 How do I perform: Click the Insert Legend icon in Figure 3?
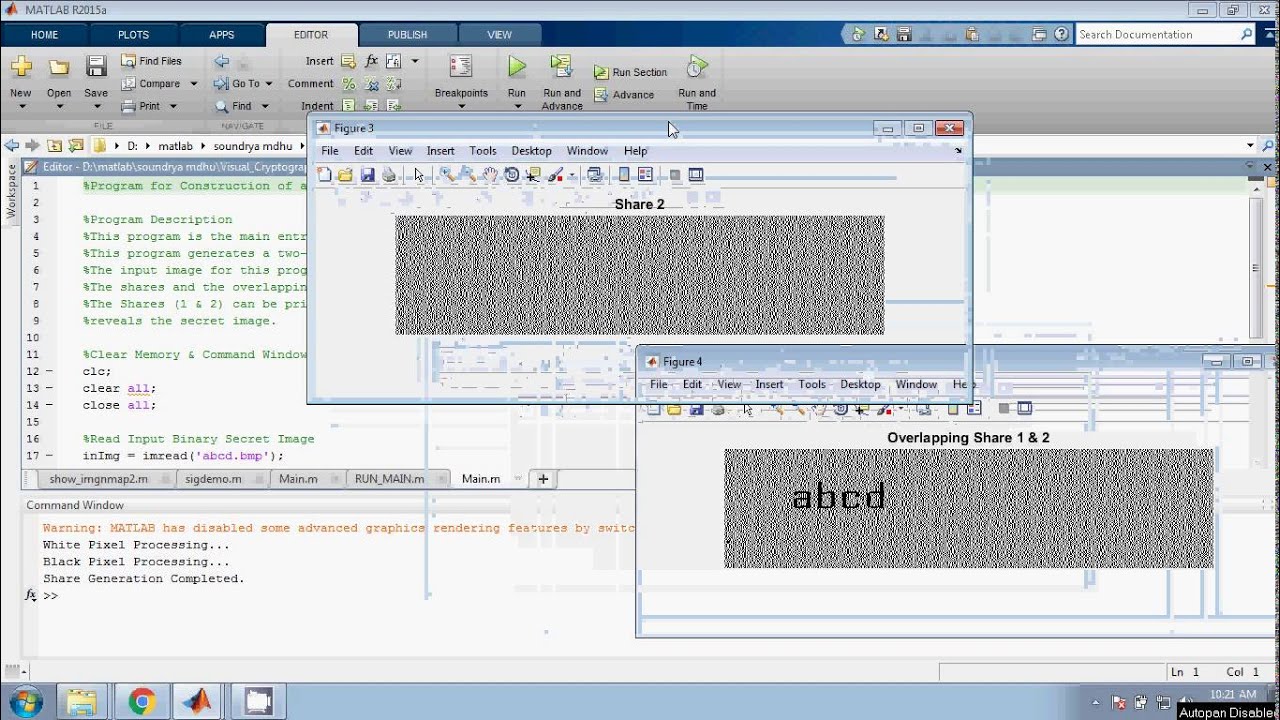coord(645,175)
